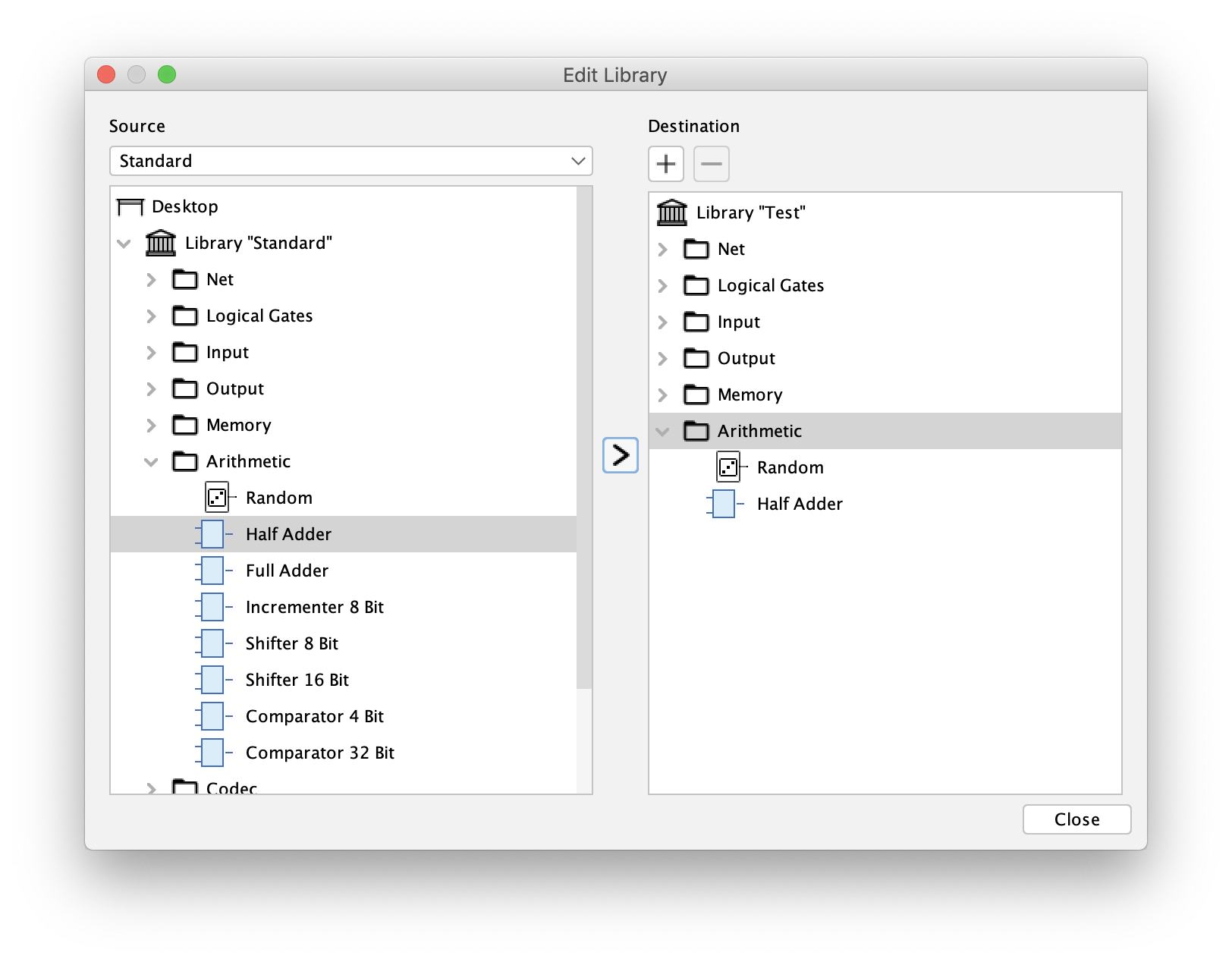
Task: Expand the Memory folder in Destination
Action: (x=662, y=395)
